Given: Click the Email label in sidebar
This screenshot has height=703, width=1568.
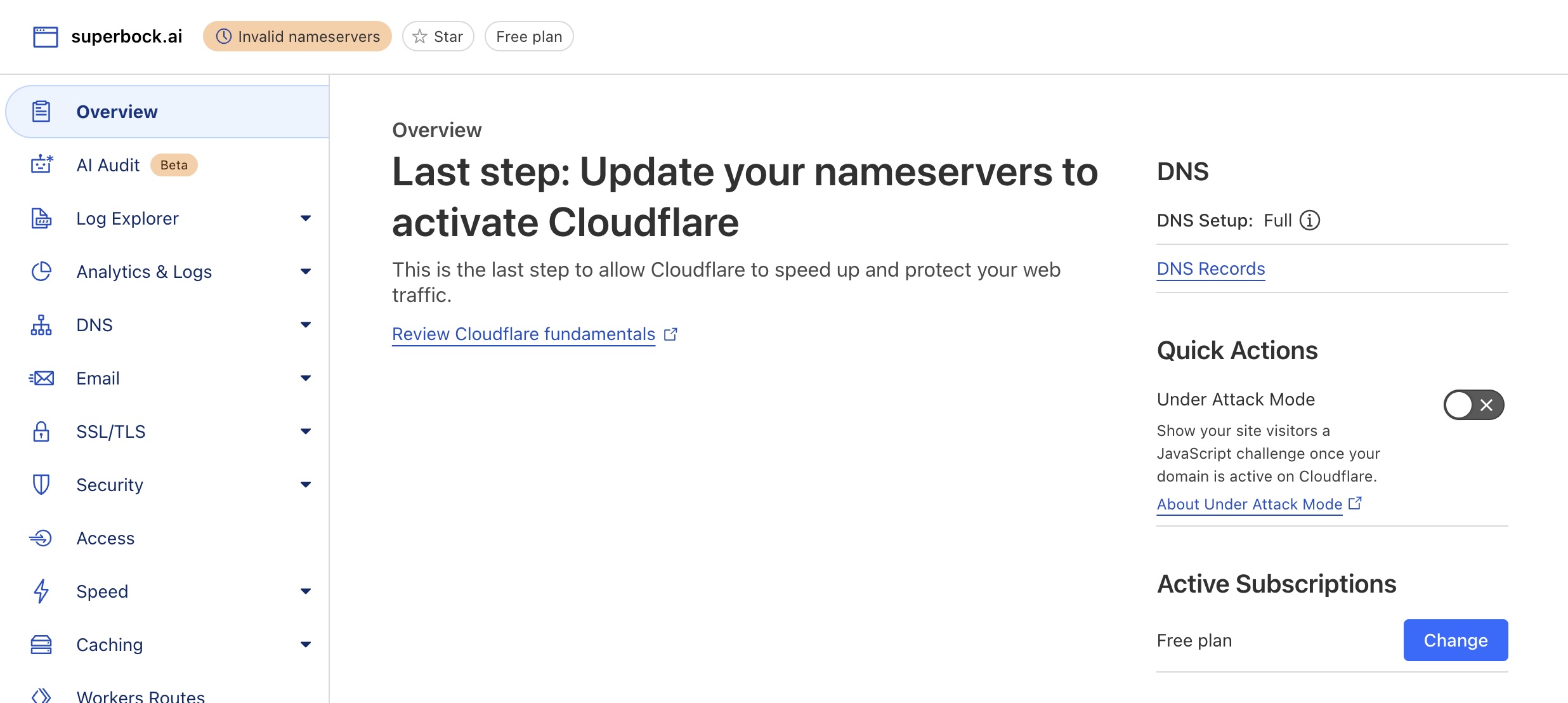Looking at the screenshot, I should [x=98, y=378].
